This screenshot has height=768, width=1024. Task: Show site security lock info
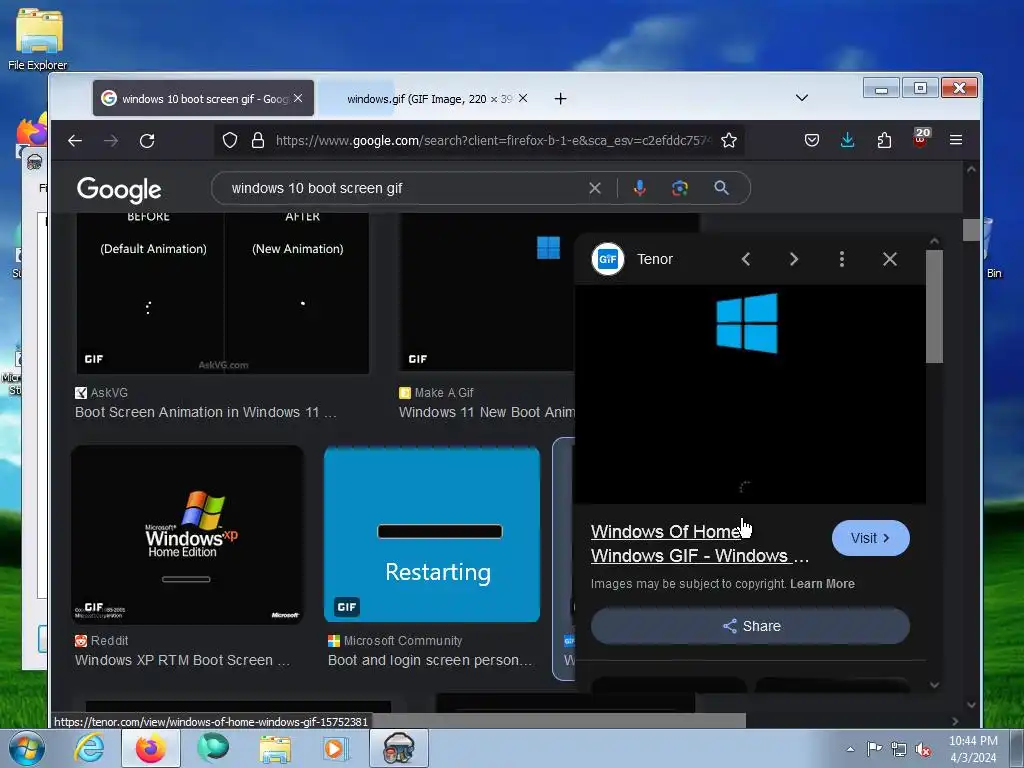[258, 140]
